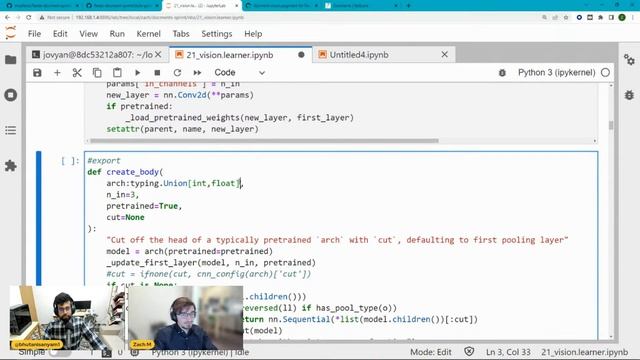Click the JupyterLab logo icon
The width and height of the screenshot is (640, 360).
click(x=11, y=33)
